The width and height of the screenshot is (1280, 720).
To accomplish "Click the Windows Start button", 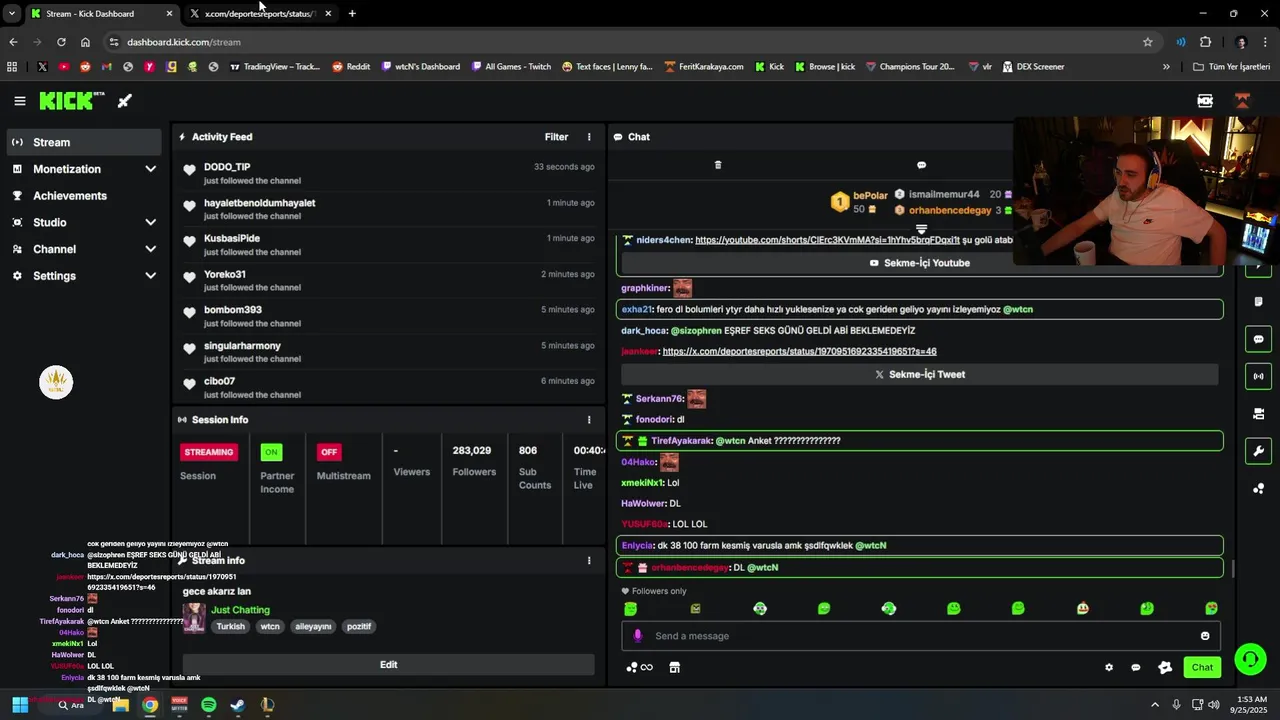I will [x=19, y=705].
